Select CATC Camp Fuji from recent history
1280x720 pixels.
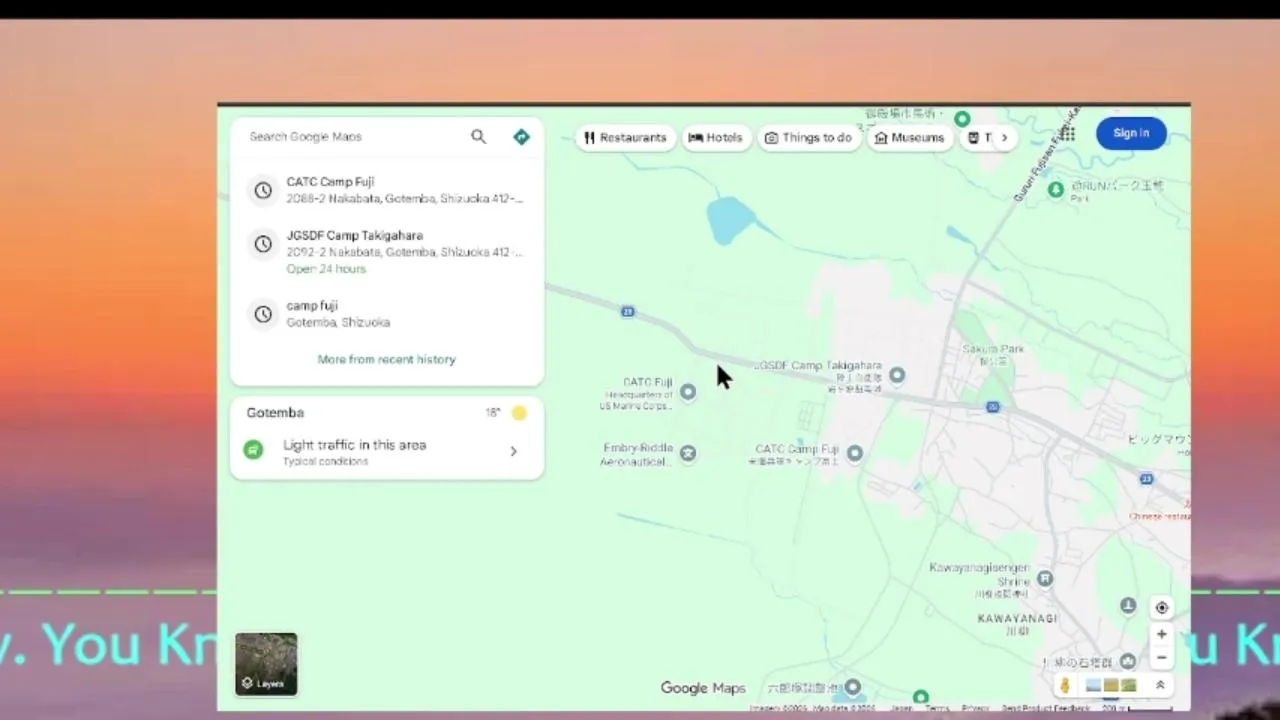click(x=387, y=190)
